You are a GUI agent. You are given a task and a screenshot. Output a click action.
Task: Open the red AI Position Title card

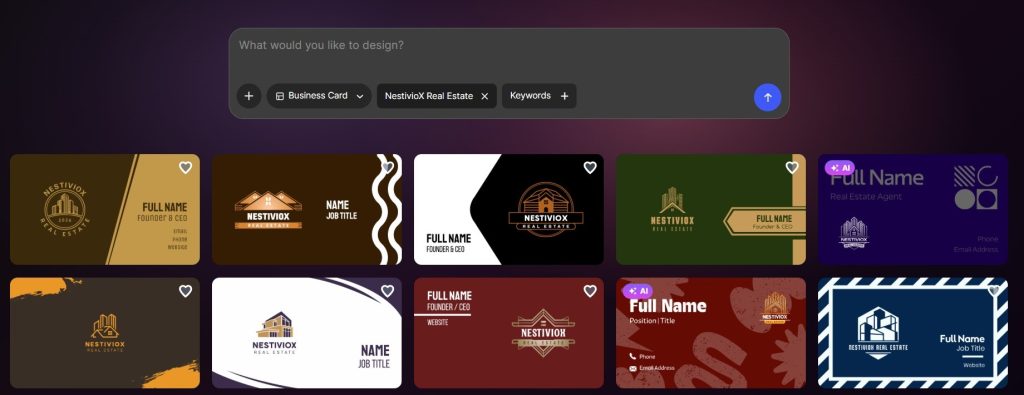click(711, 333)
